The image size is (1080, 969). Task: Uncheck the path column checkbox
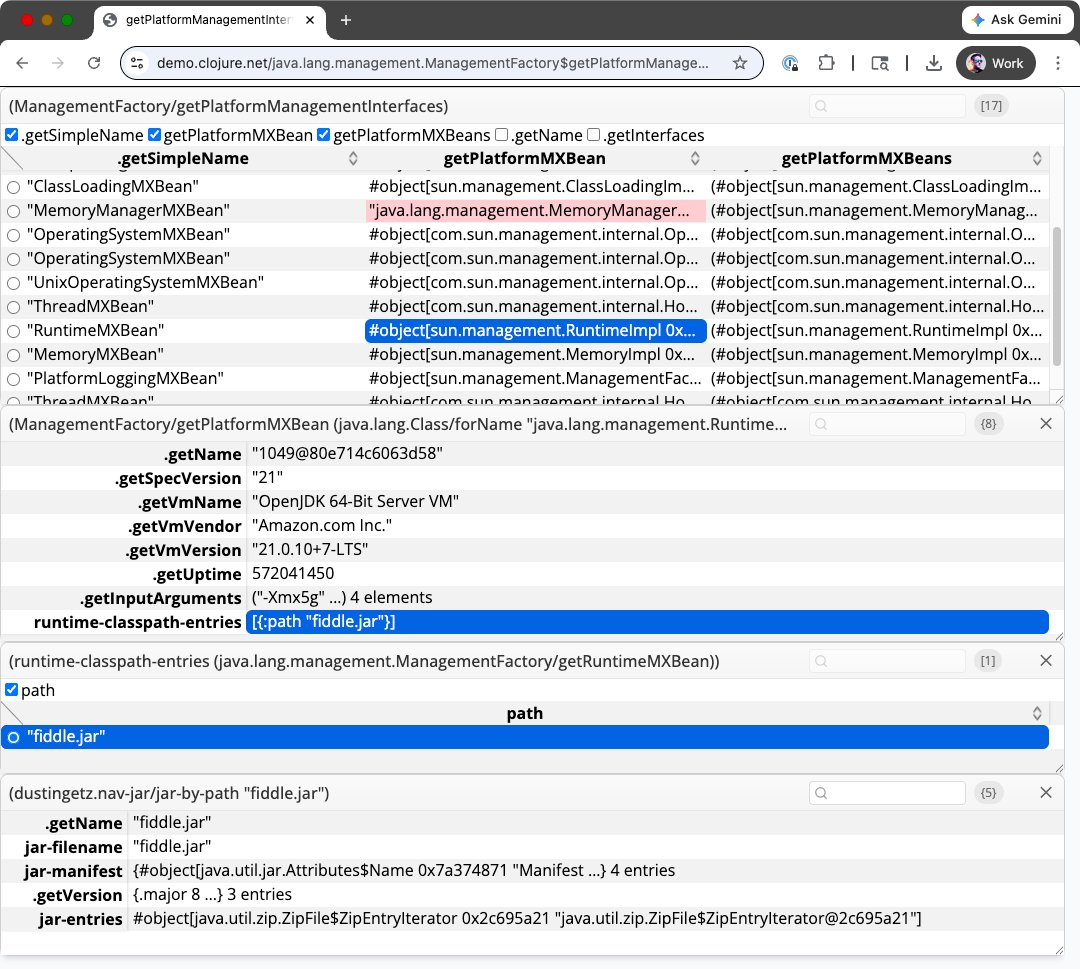point(12,689)
